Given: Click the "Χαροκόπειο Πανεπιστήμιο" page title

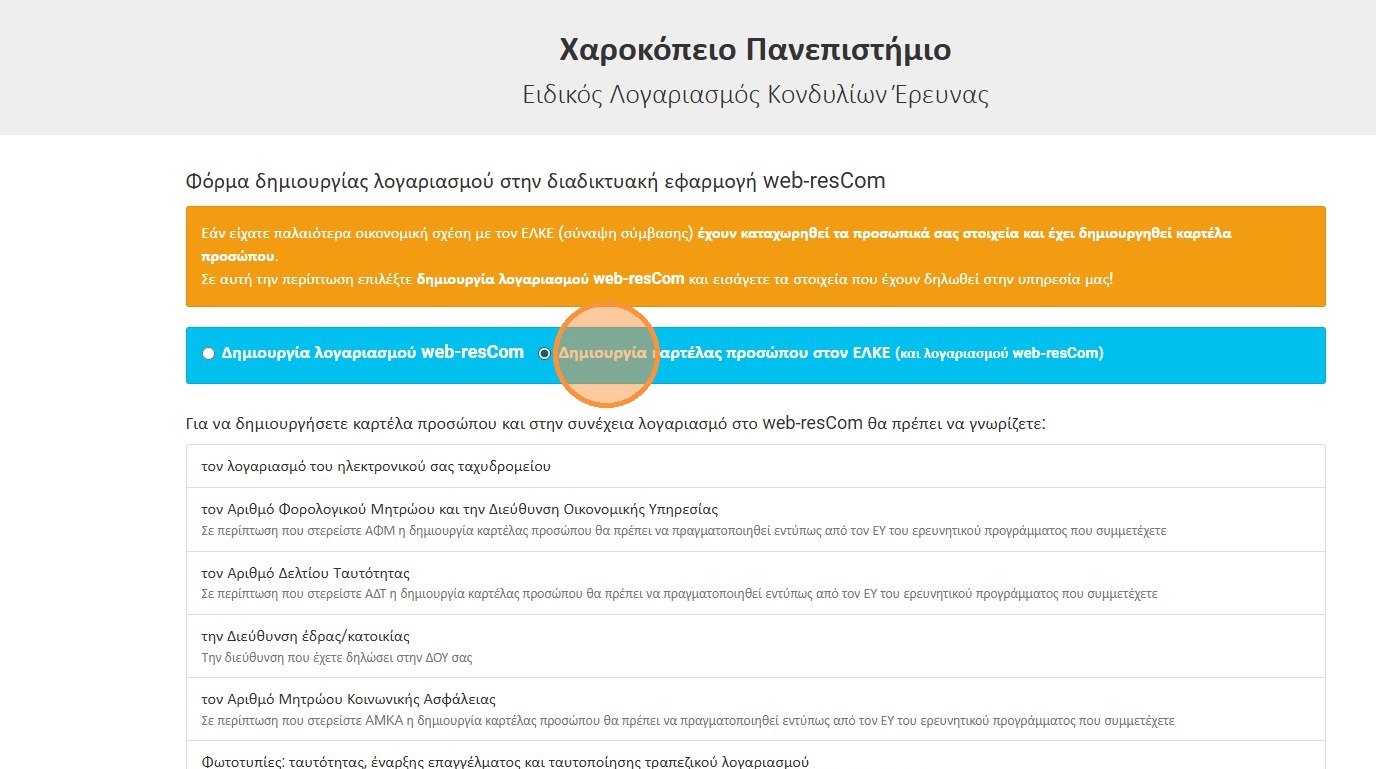Looking at the screenshot, I should pos(755,50).
